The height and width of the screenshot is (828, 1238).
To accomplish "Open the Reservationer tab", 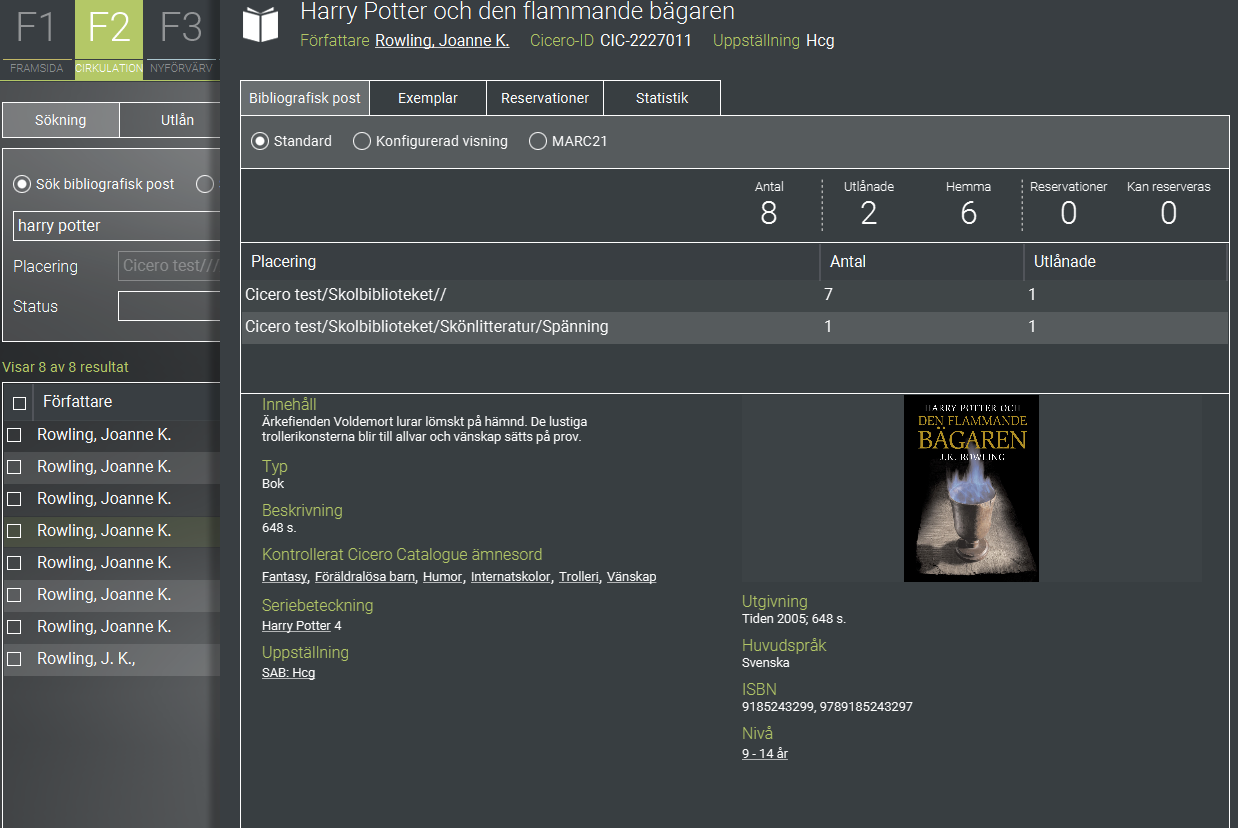I will tap(545, 98).
